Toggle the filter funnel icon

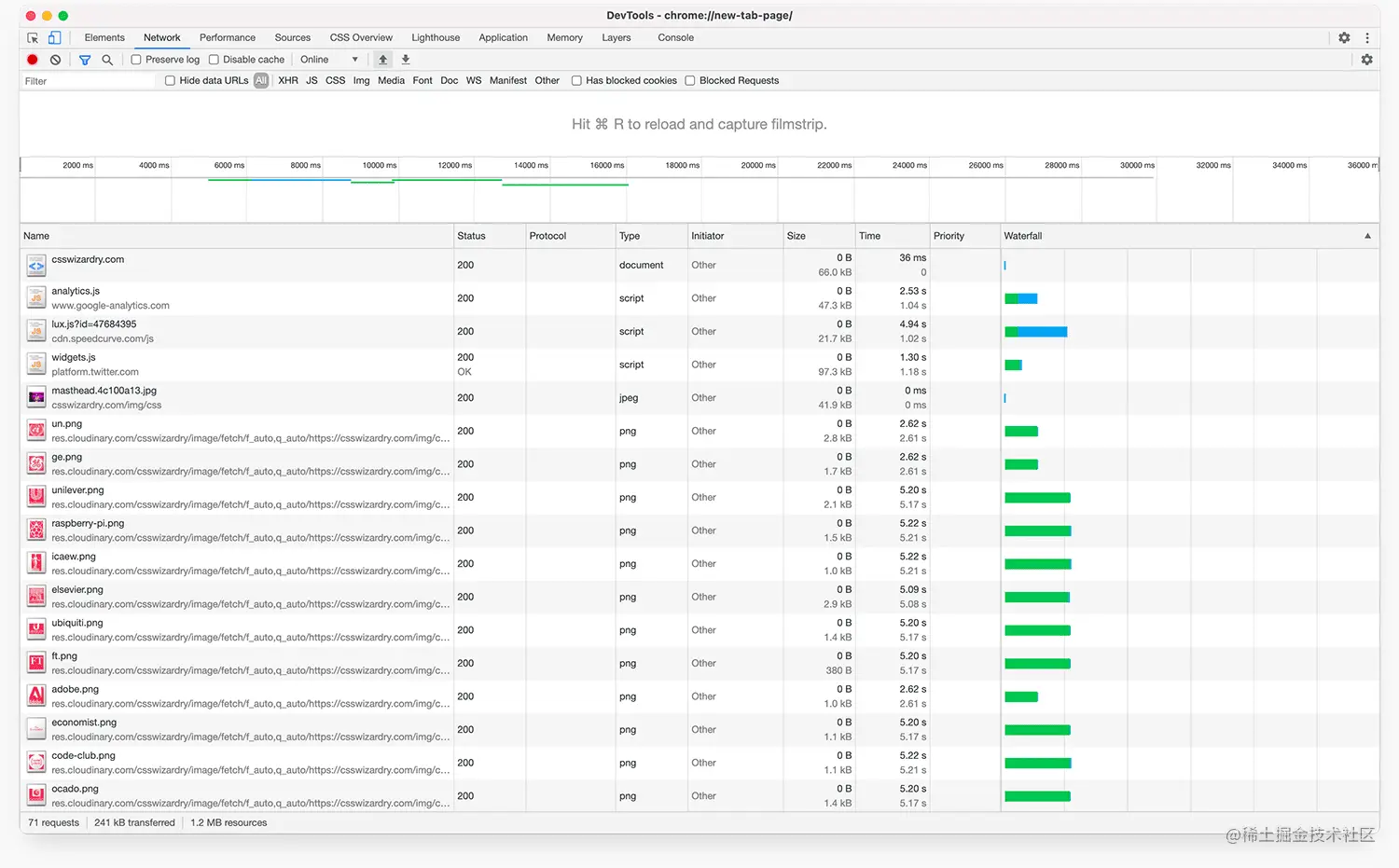coord(85,60)
